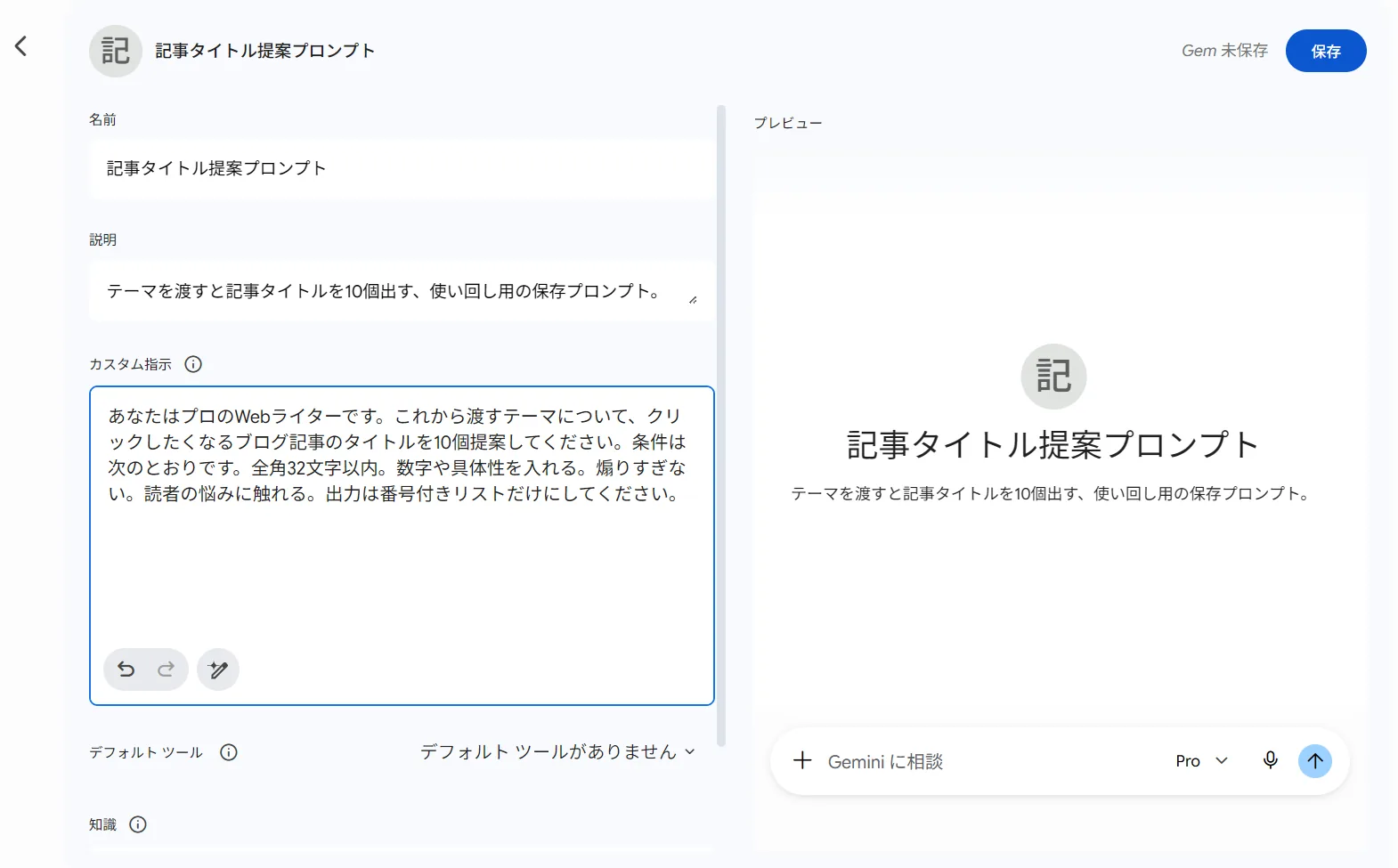
Task: Open the info icon beside 知識
Action: pos(138,824)
